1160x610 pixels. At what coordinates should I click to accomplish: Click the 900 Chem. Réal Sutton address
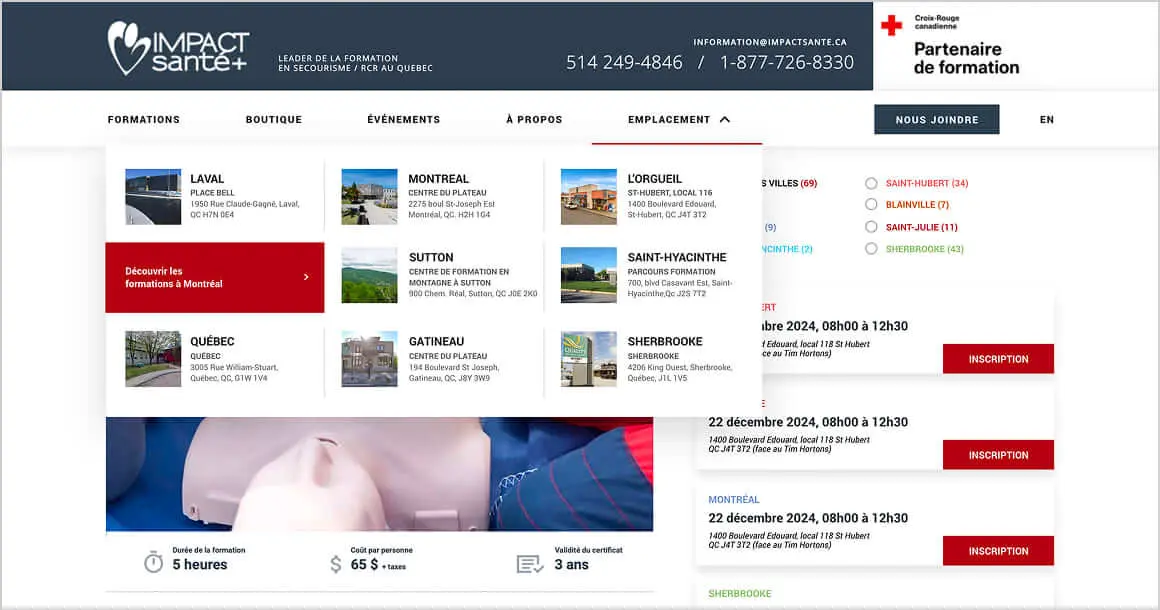tap(473, 294)
